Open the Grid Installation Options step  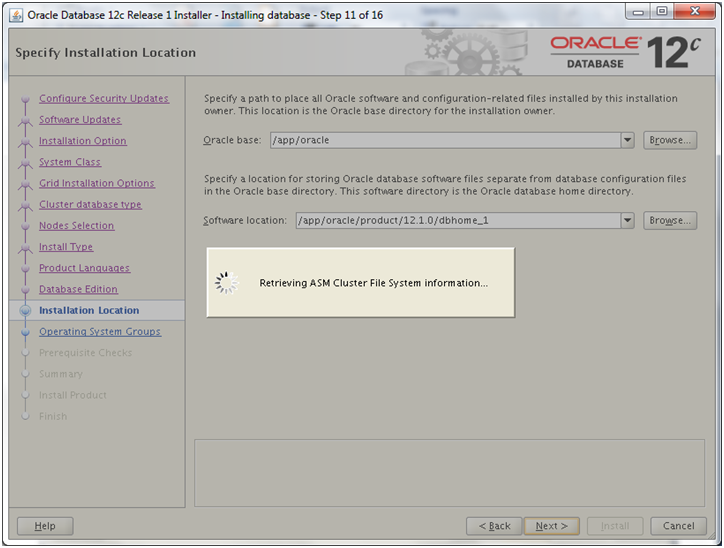point(97,183)
